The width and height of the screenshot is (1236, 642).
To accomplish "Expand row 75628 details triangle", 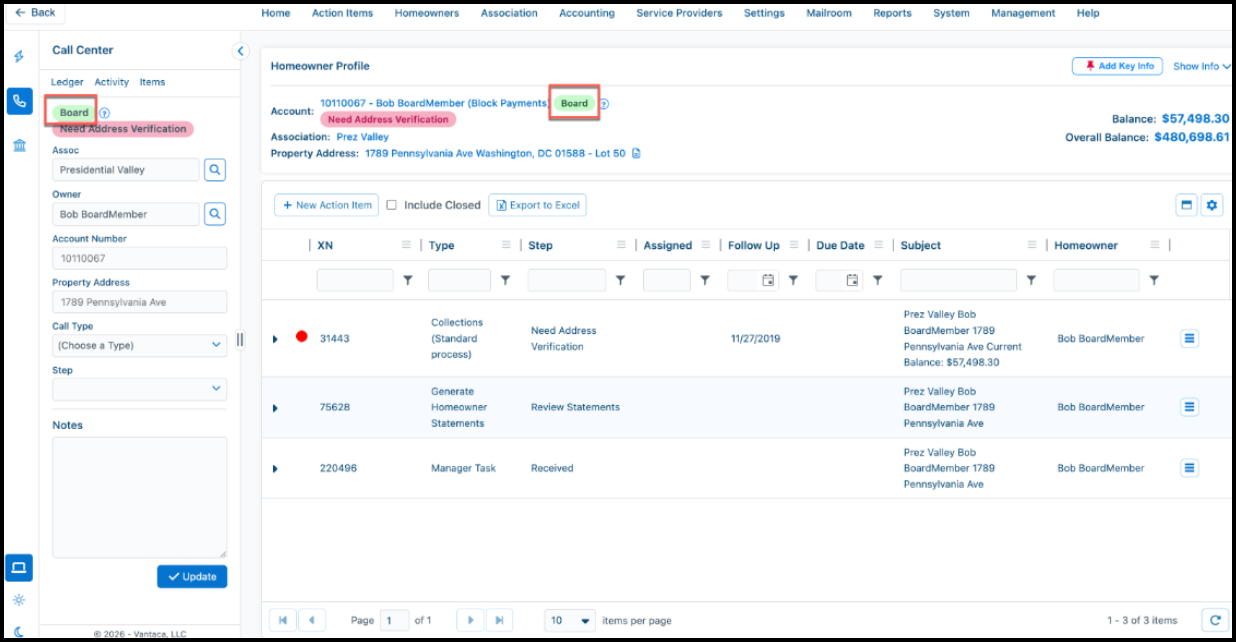I will (275, 408).
